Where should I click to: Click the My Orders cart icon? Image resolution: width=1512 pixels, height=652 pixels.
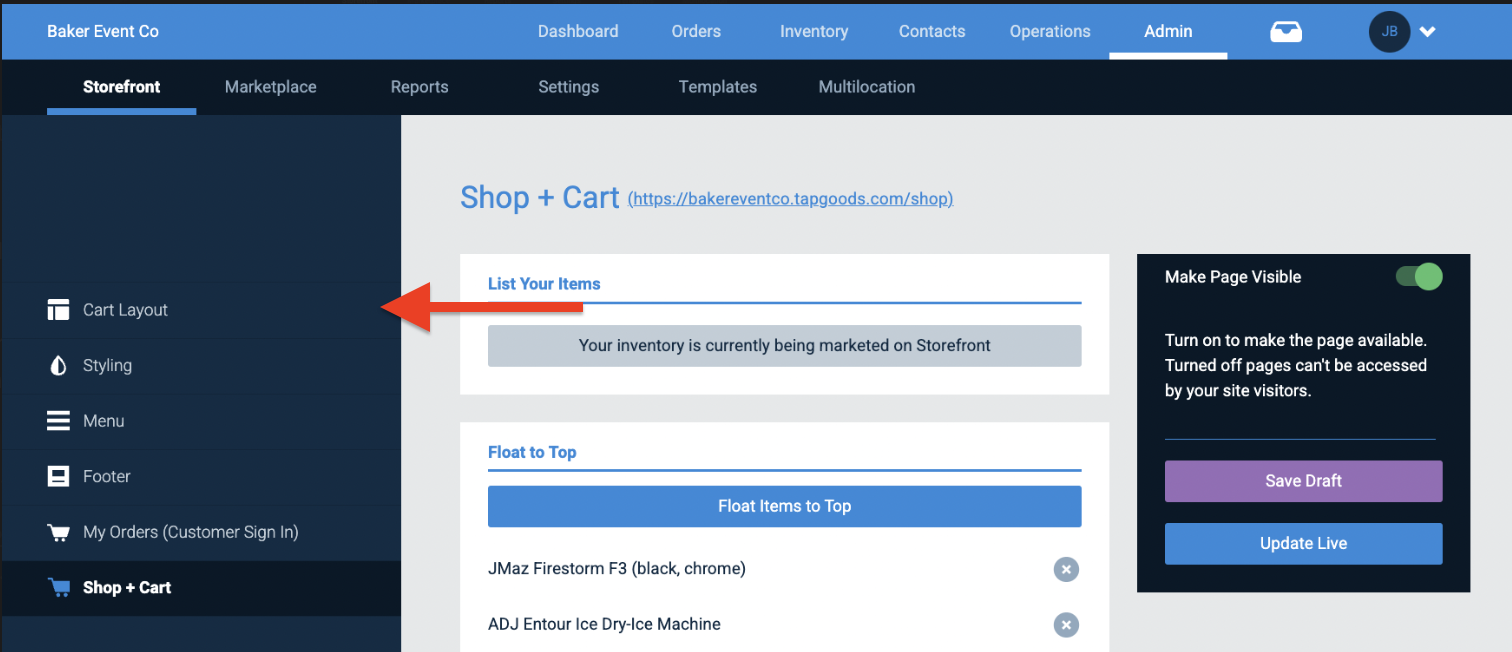click(58, 532)
